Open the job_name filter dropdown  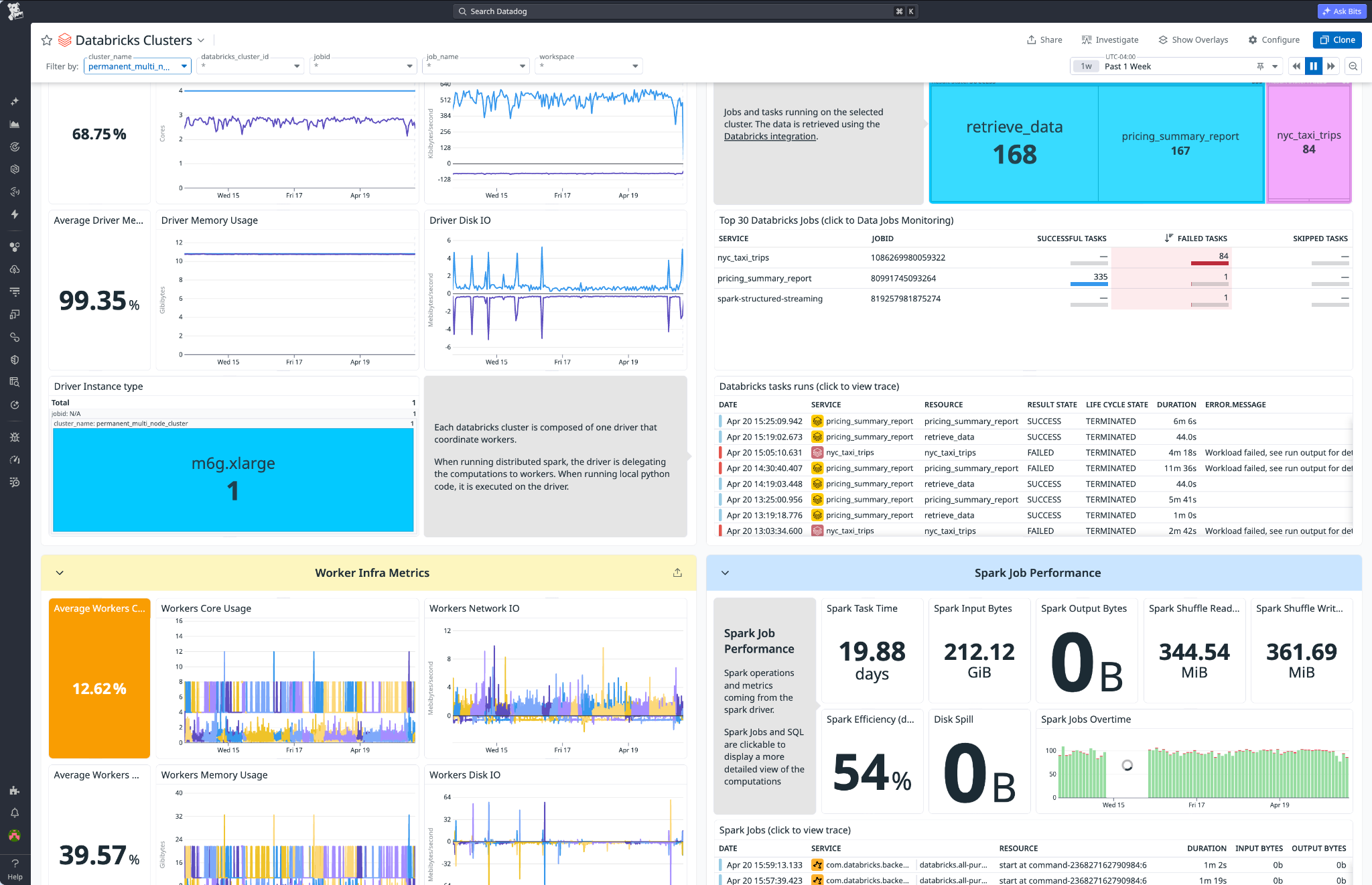pos(476,66)
